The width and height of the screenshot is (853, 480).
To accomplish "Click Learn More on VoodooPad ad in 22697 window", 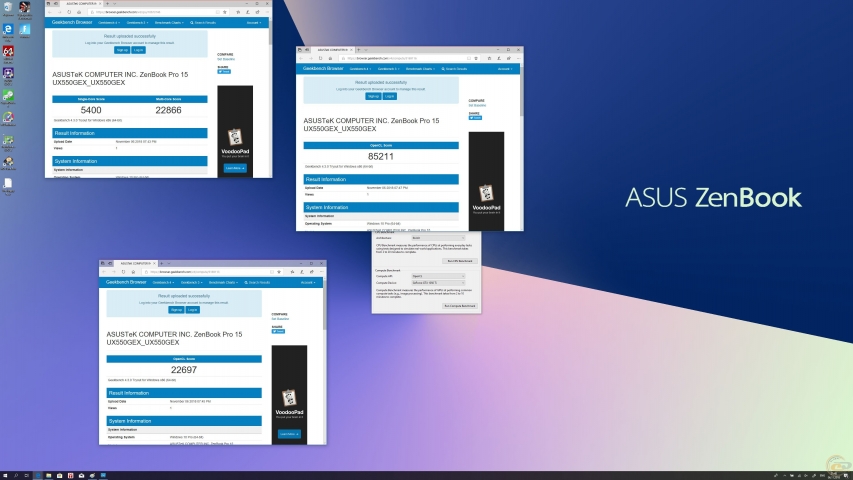I will point(289,434).
